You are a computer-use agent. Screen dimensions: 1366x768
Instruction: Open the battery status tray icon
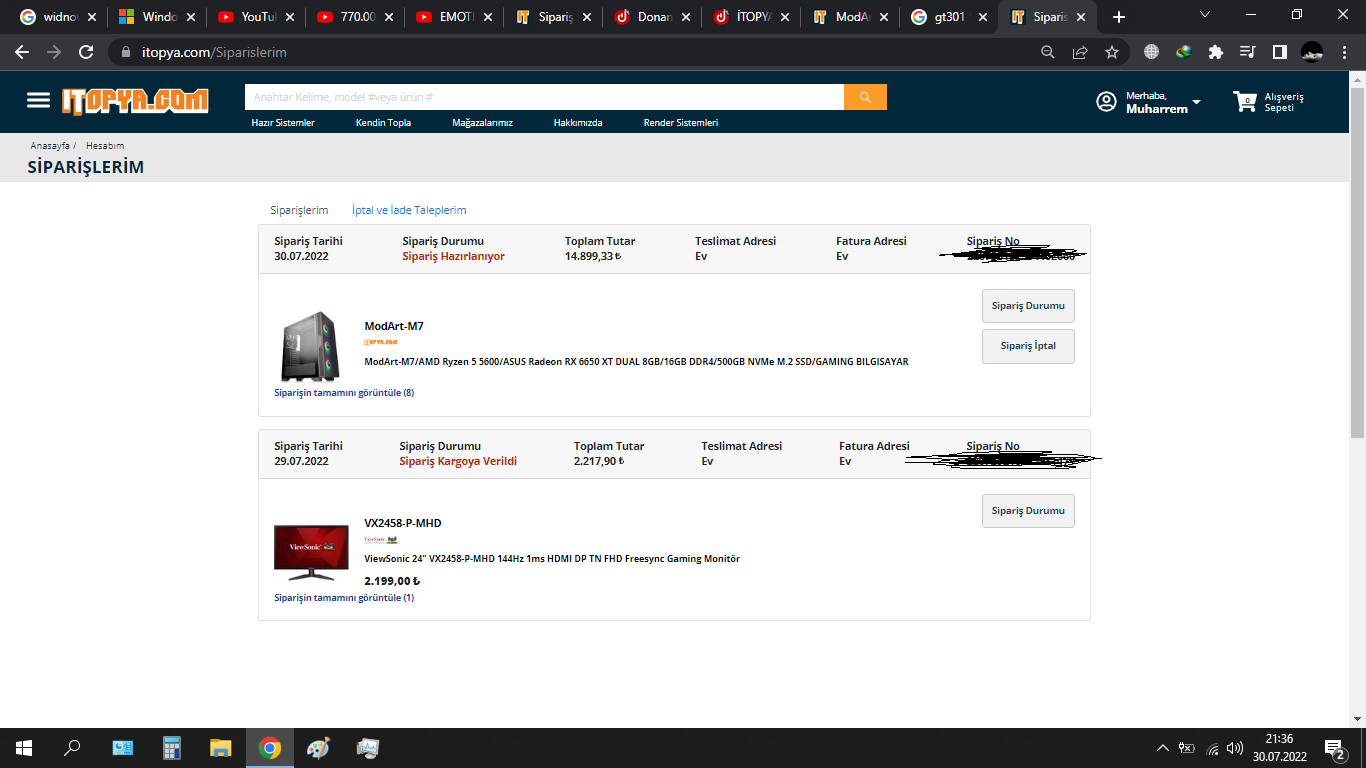pyautogui.click(x=1187, y=748)
